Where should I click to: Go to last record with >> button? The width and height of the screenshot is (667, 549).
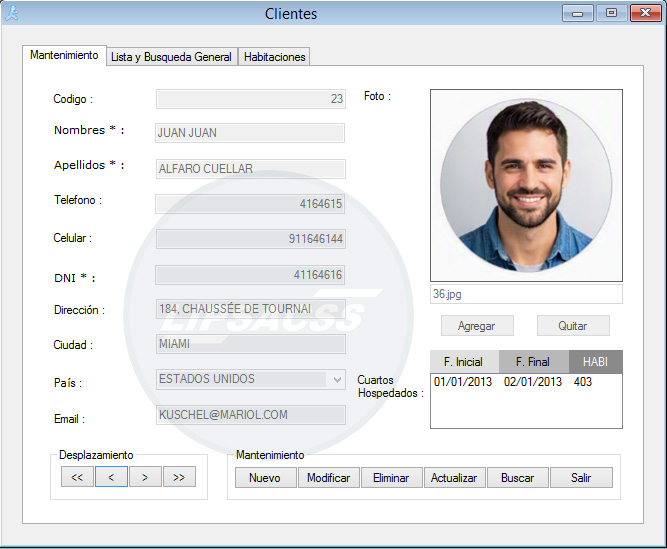point(179,477)
